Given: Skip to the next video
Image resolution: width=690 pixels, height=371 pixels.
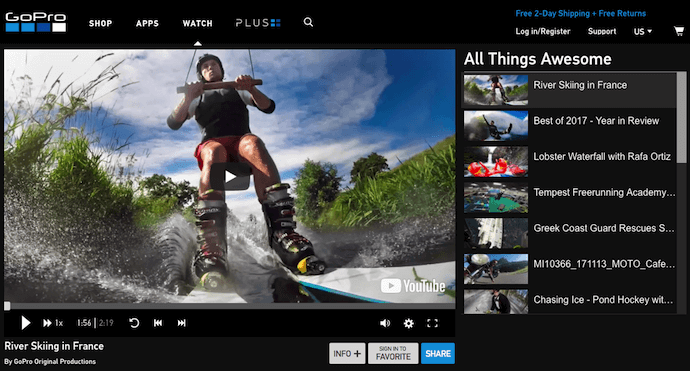Looking at the screenshot, I should pos(181,323).
